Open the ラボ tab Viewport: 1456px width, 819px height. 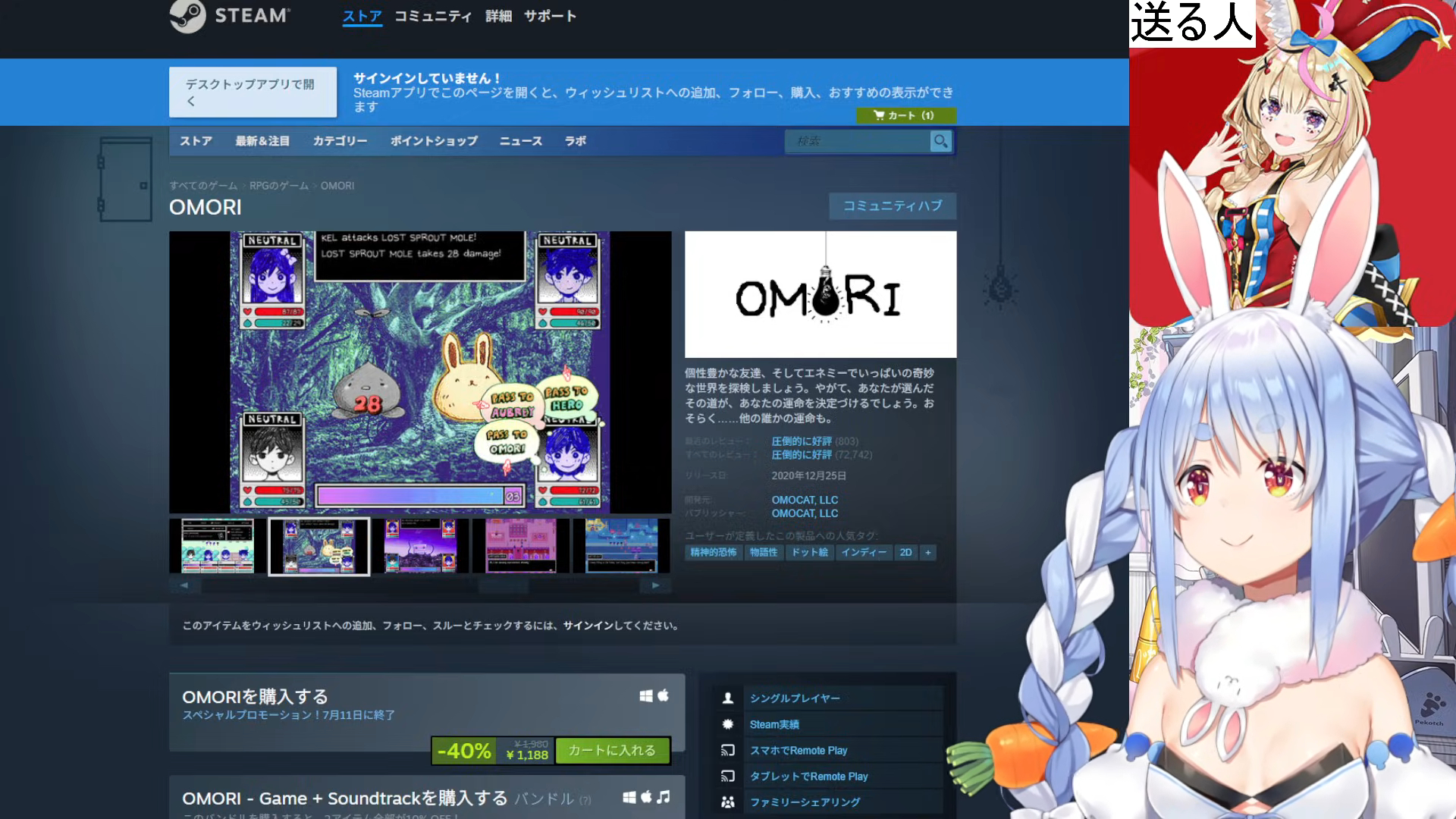pos(576,141)
